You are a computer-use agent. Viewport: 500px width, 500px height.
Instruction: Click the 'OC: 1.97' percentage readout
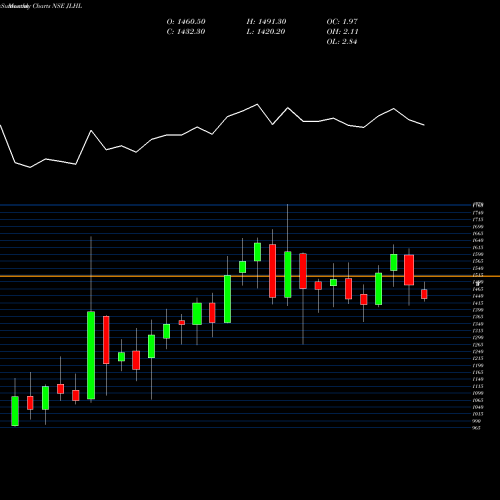pyautogui.click(x=342, y=22)
